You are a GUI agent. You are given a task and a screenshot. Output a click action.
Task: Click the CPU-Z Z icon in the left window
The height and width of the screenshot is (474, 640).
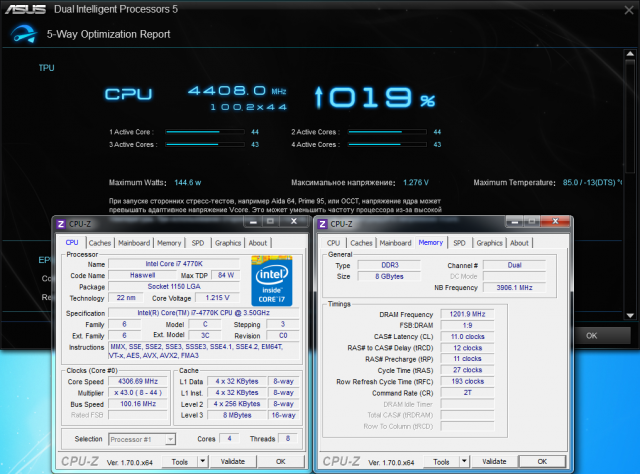click(61, 224)
